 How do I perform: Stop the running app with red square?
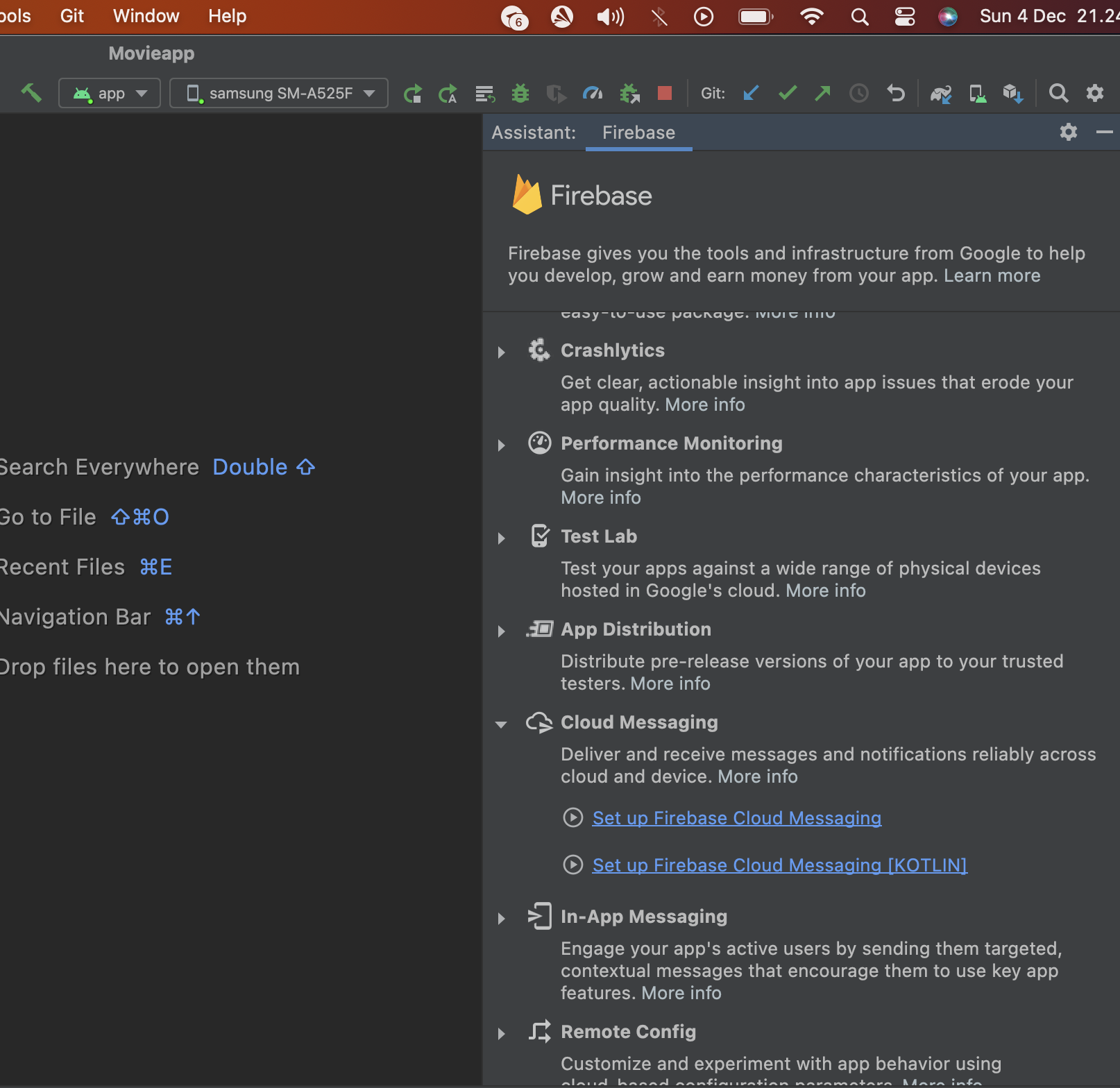click(x=665, y=93)
